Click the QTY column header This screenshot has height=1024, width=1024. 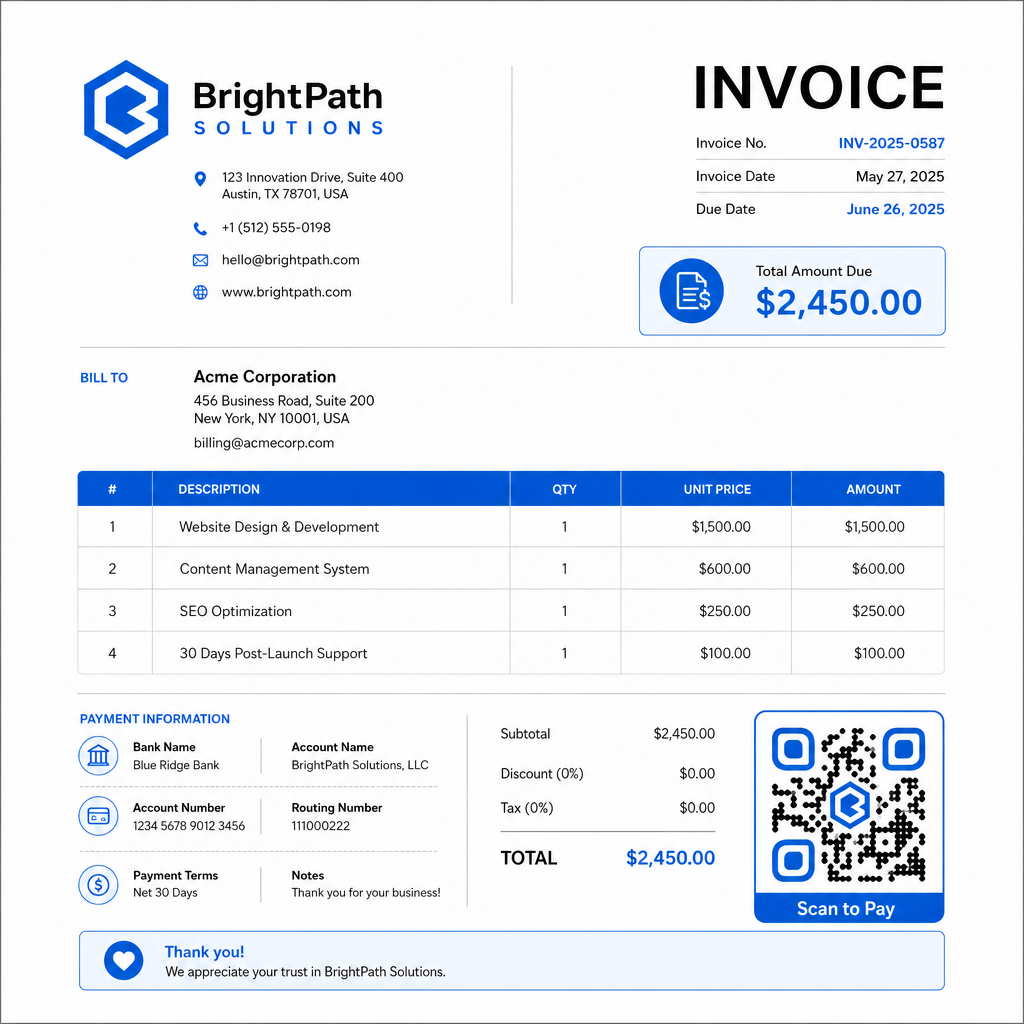coord(565,489)
